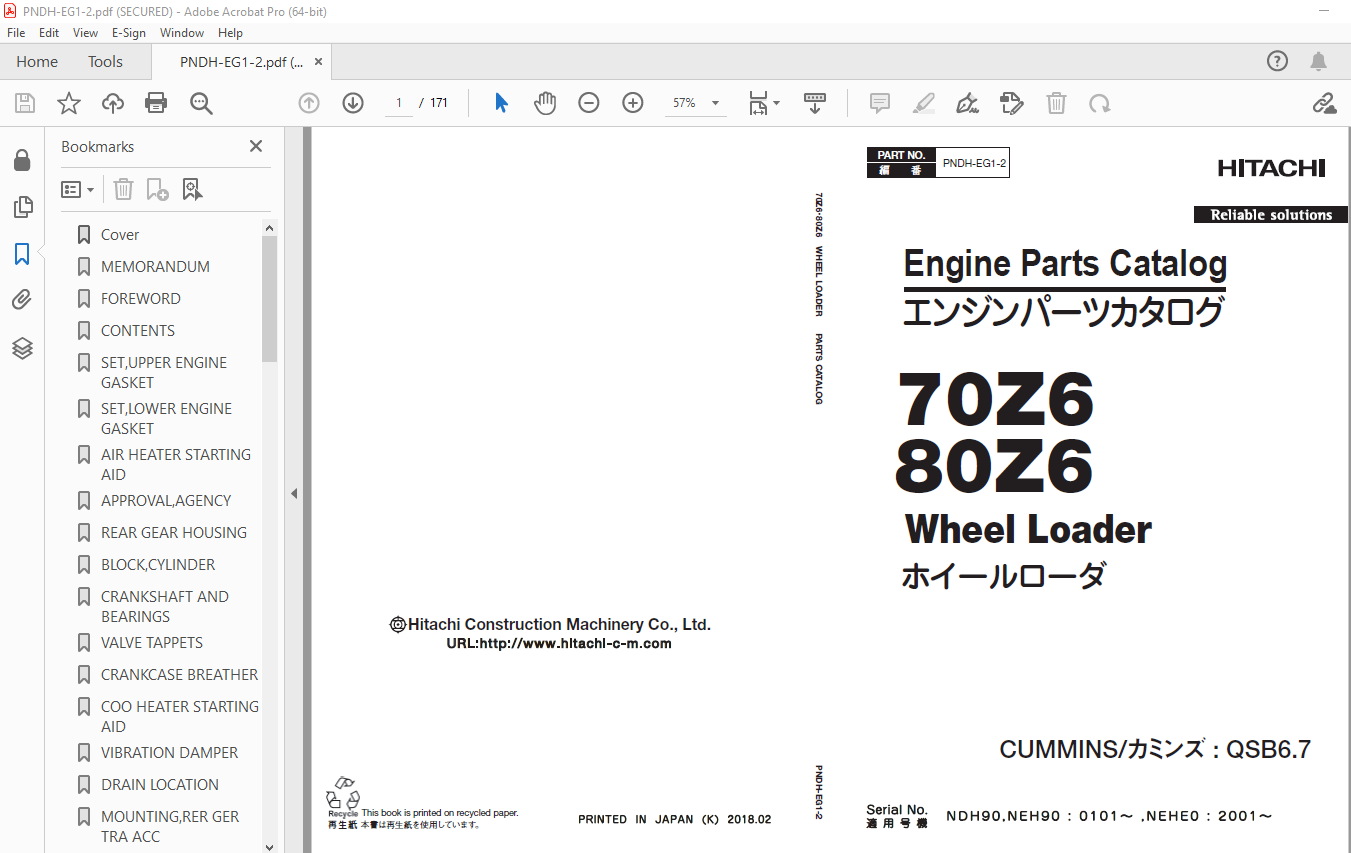This screenshot has height=853, width=1351.
Task: Select the MEMORANDUM bookmark
Action: click(x=155, y=267)
